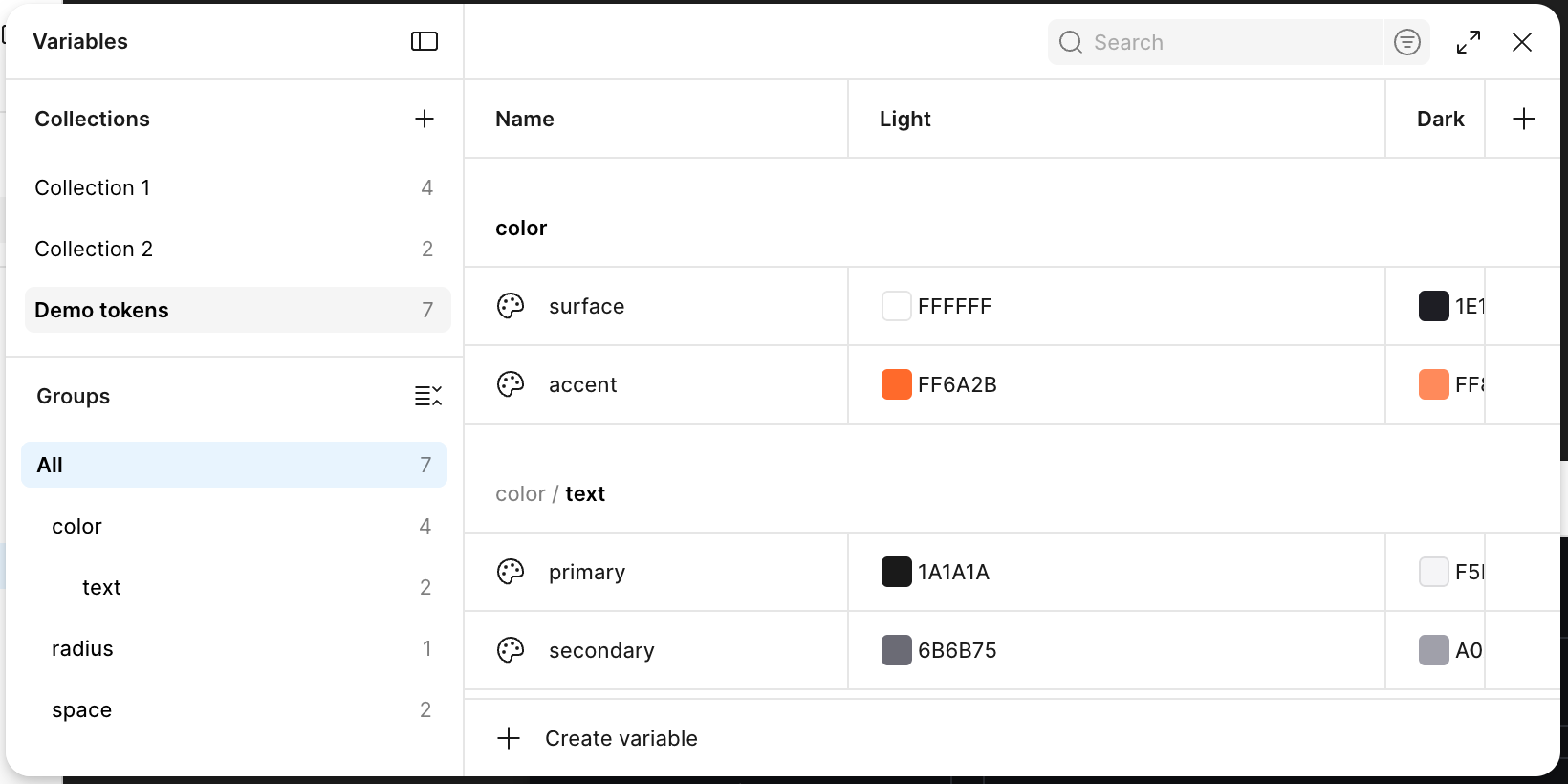Expand the variables modal to full size

click(x=1469, y=42)
